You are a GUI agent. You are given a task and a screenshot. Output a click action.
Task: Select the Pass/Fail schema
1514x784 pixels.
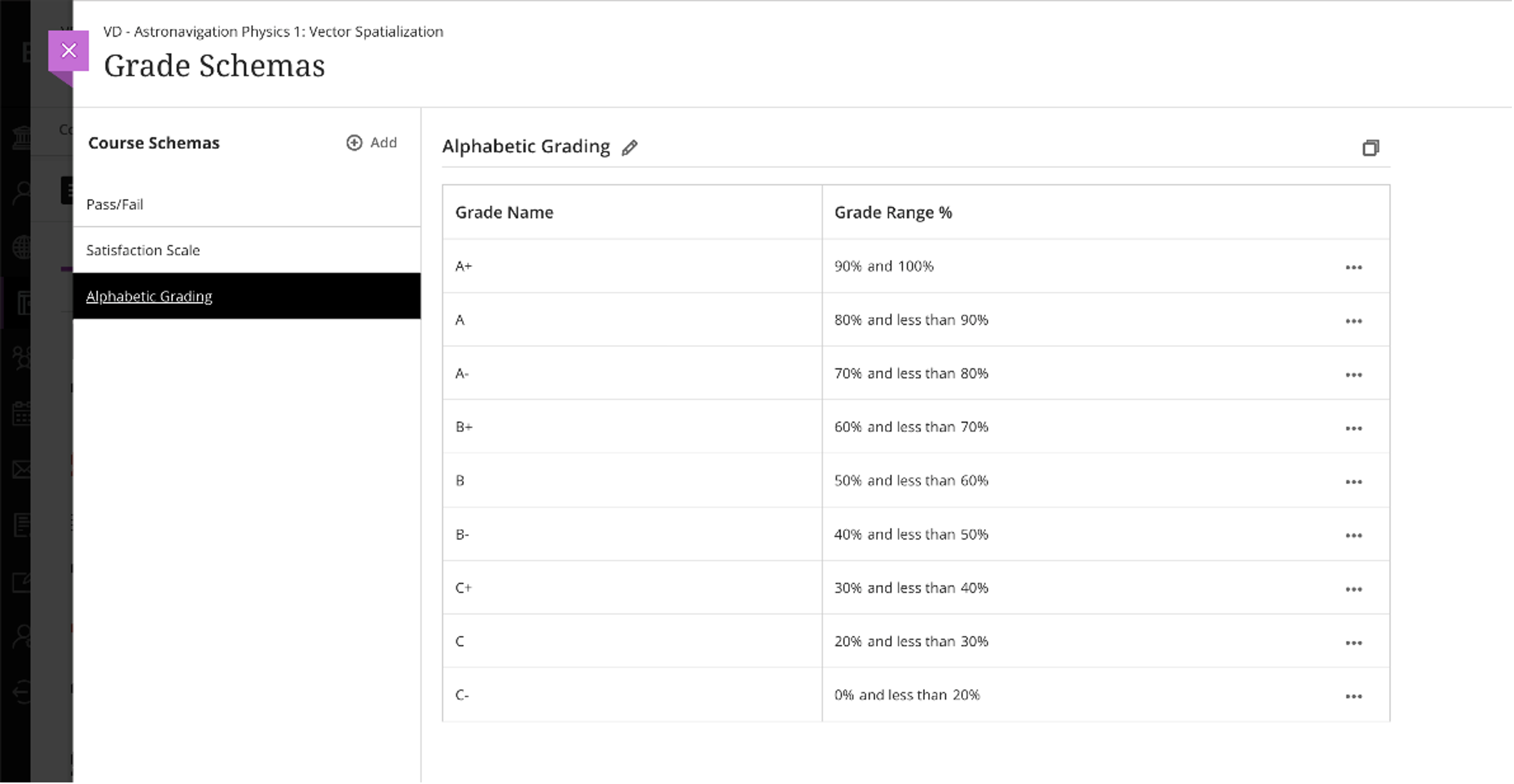(114, 203)
